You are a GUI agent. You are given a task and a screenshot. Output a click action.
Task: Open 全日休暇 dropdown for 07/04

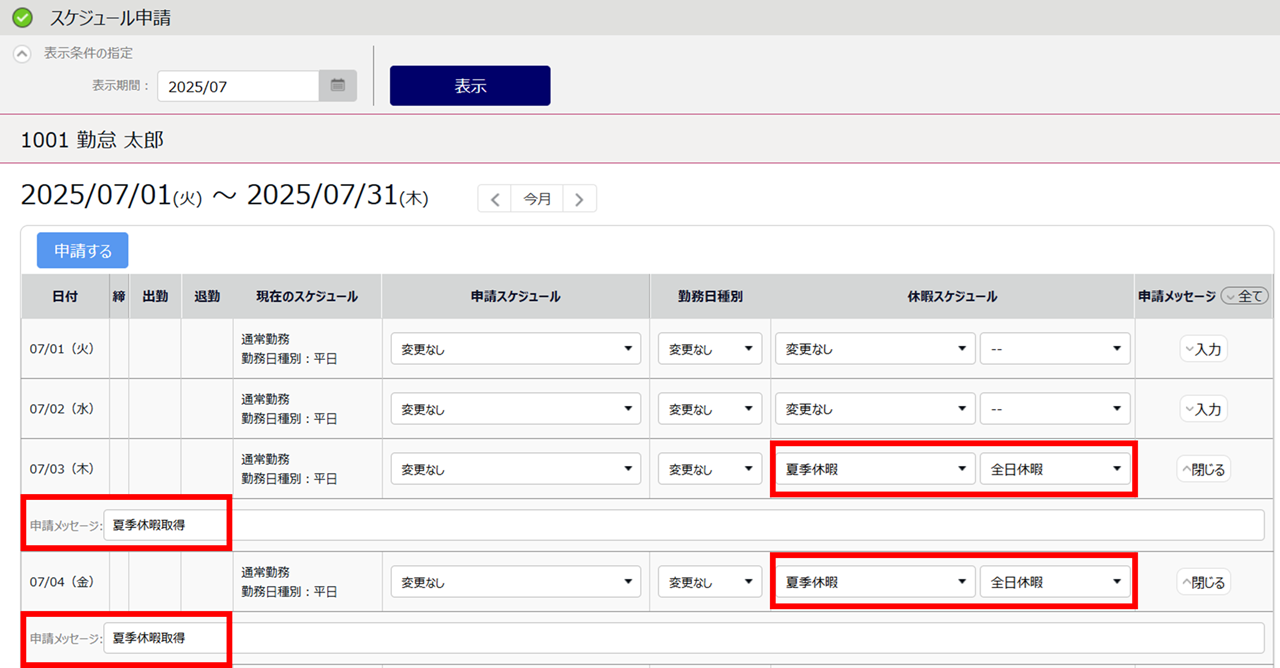click(1055, 582)
